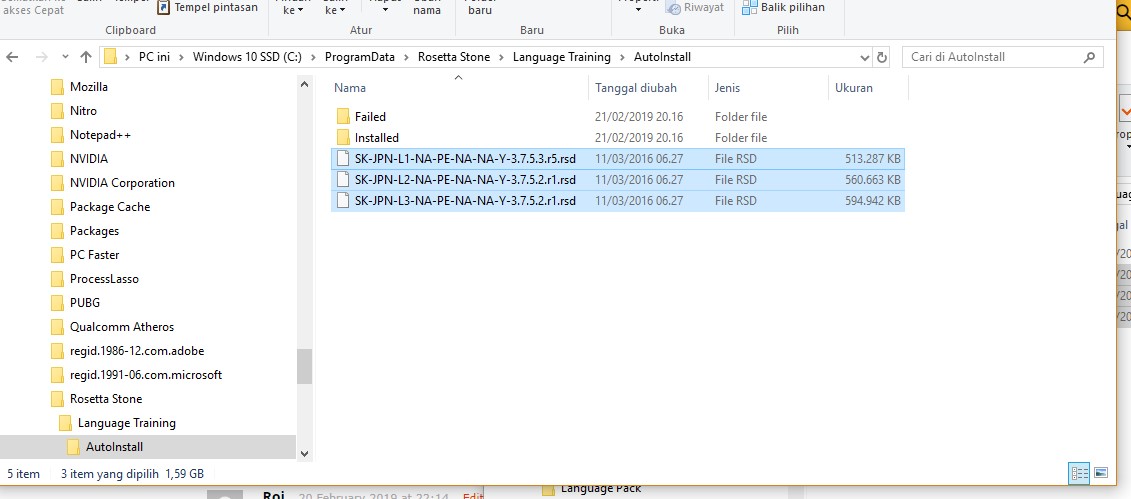Click the NVIDIA folder icon in tree

tap(58, 159)
